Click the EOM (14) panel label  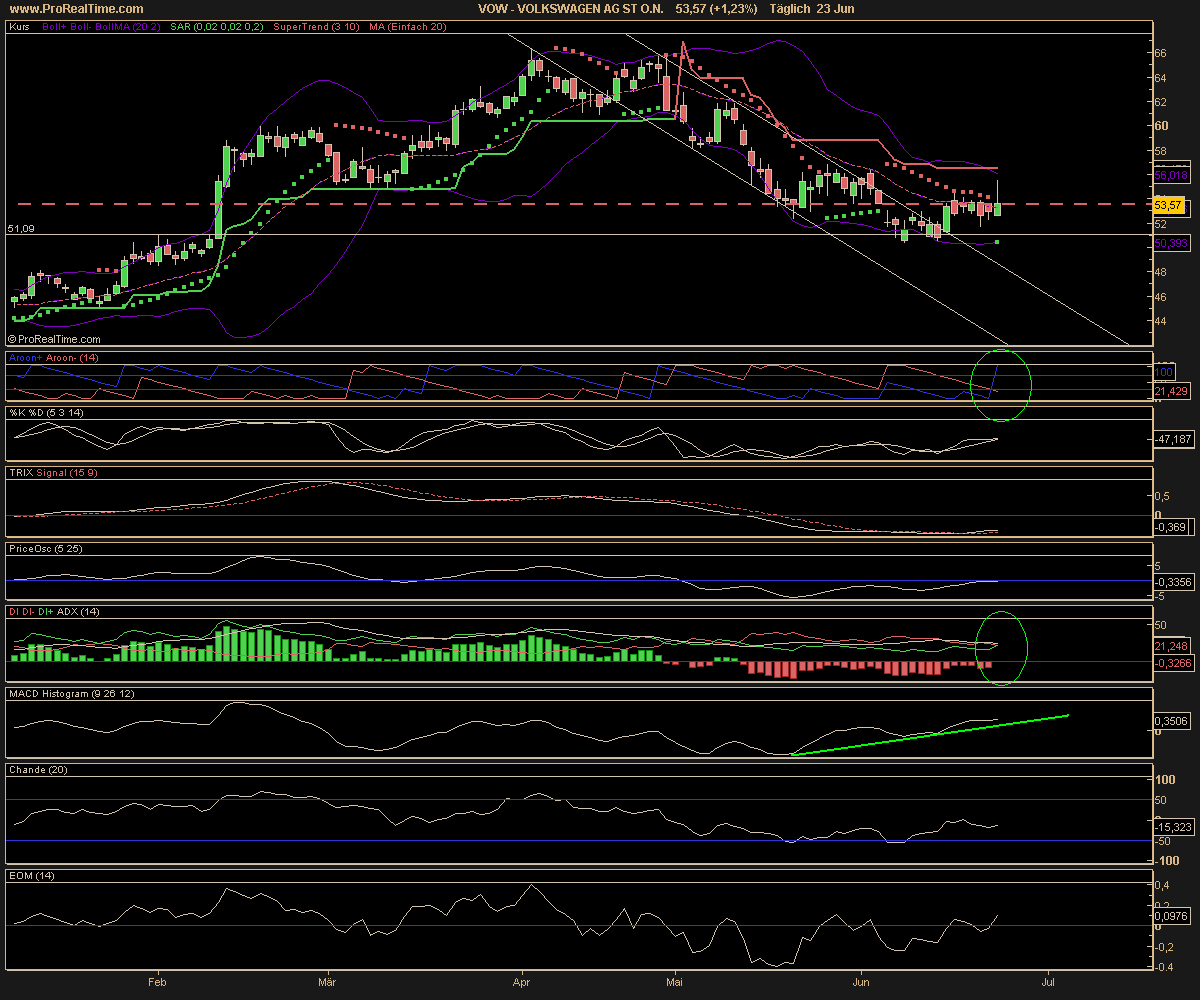click(x=31, y=875)
